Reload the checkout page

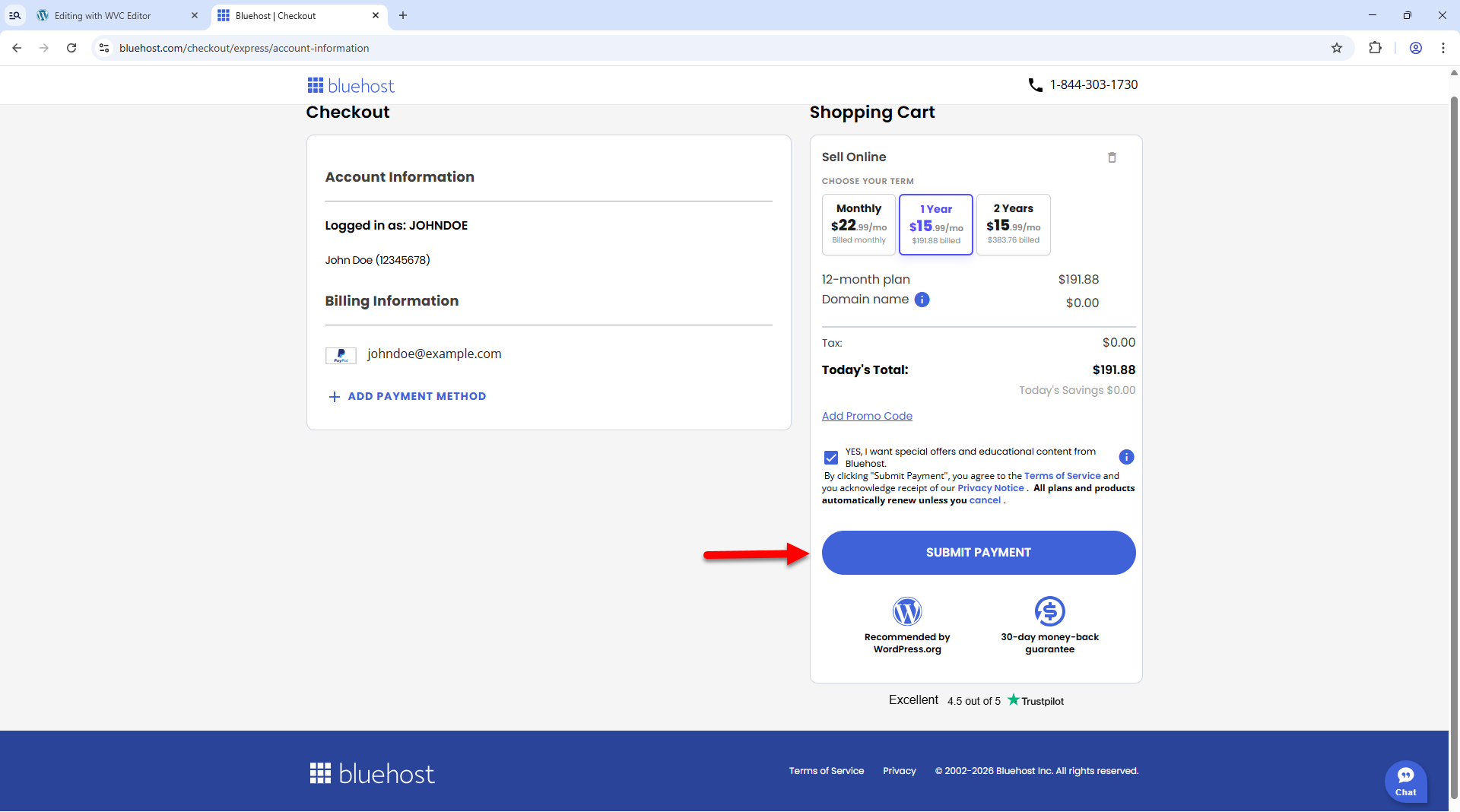(x=71, y=48)
